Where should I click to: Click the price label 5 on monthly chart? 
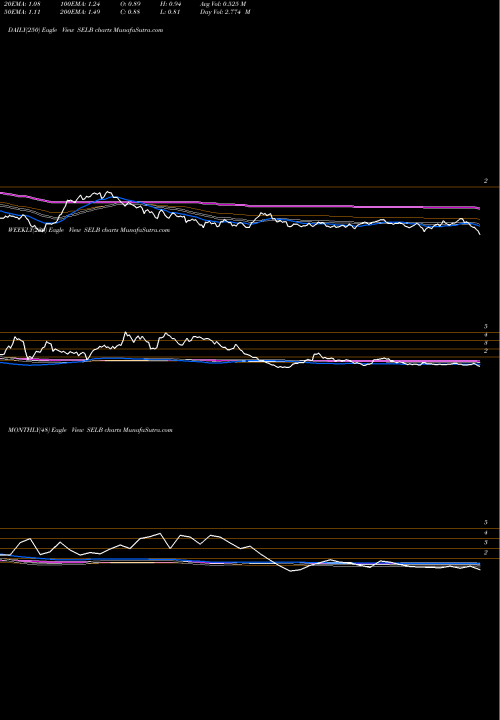click(486, 523)
